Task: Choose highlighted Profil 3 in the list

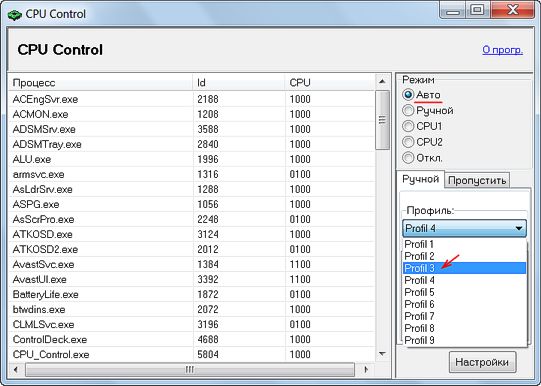Action: pos(464,268)
